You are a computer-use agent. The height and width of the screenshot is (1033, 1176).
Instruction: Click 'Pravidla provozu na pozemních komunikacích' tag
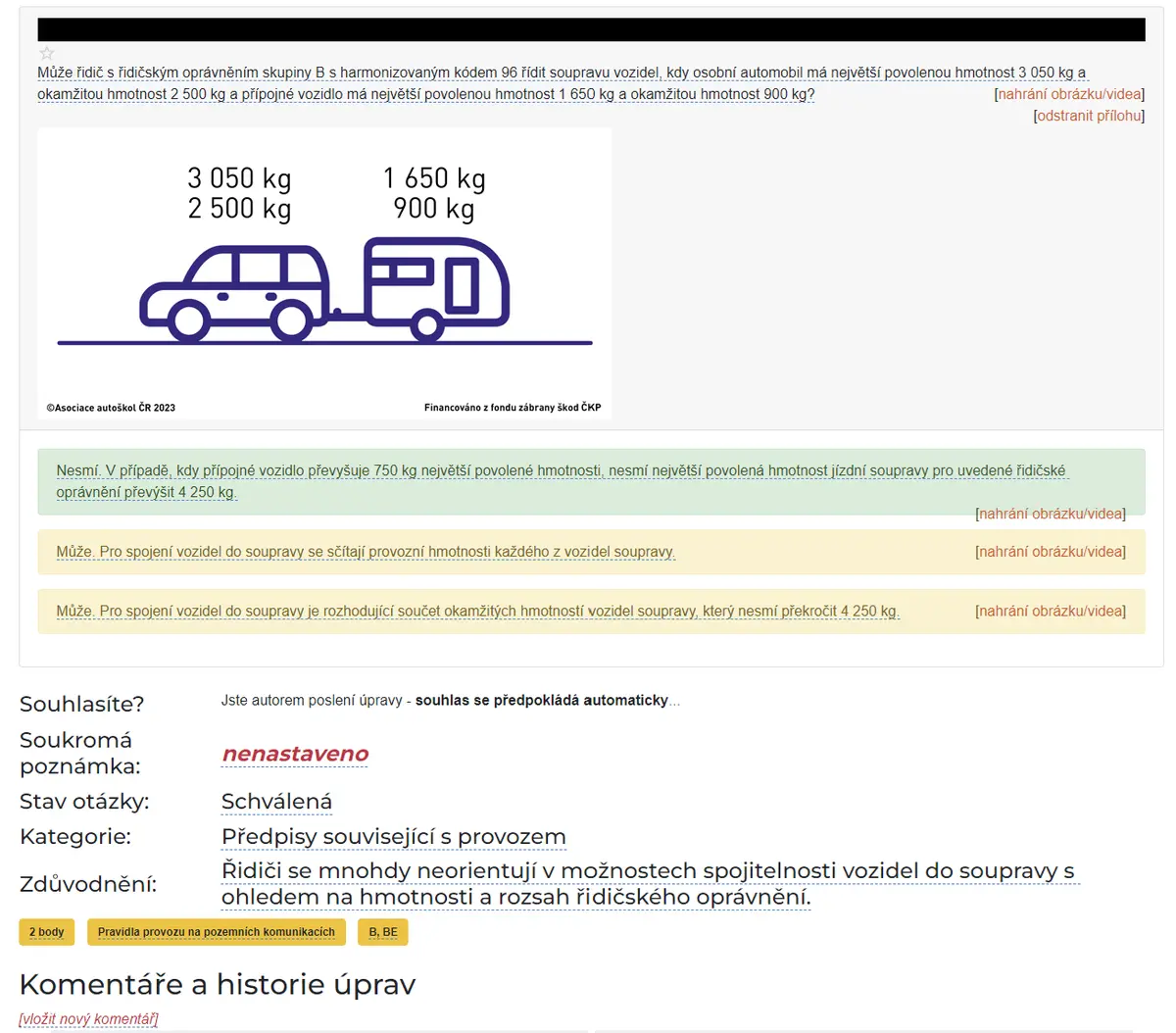tap(216, 932)
